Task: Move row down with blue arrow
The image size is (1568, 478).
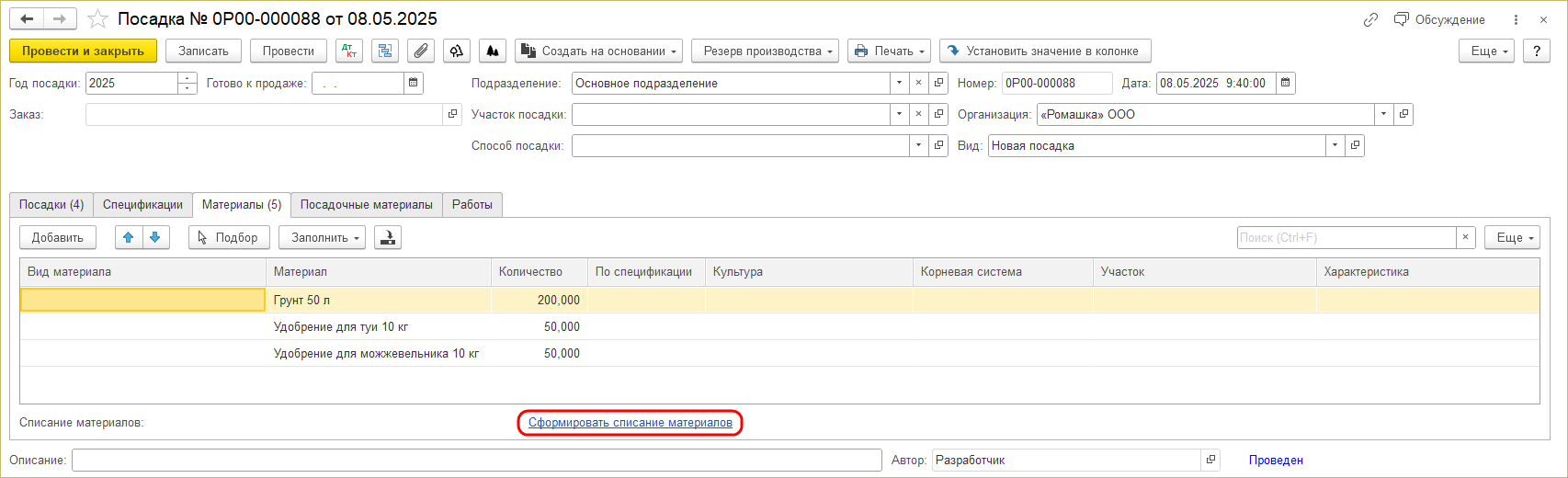Action: (x=155, y=237)
